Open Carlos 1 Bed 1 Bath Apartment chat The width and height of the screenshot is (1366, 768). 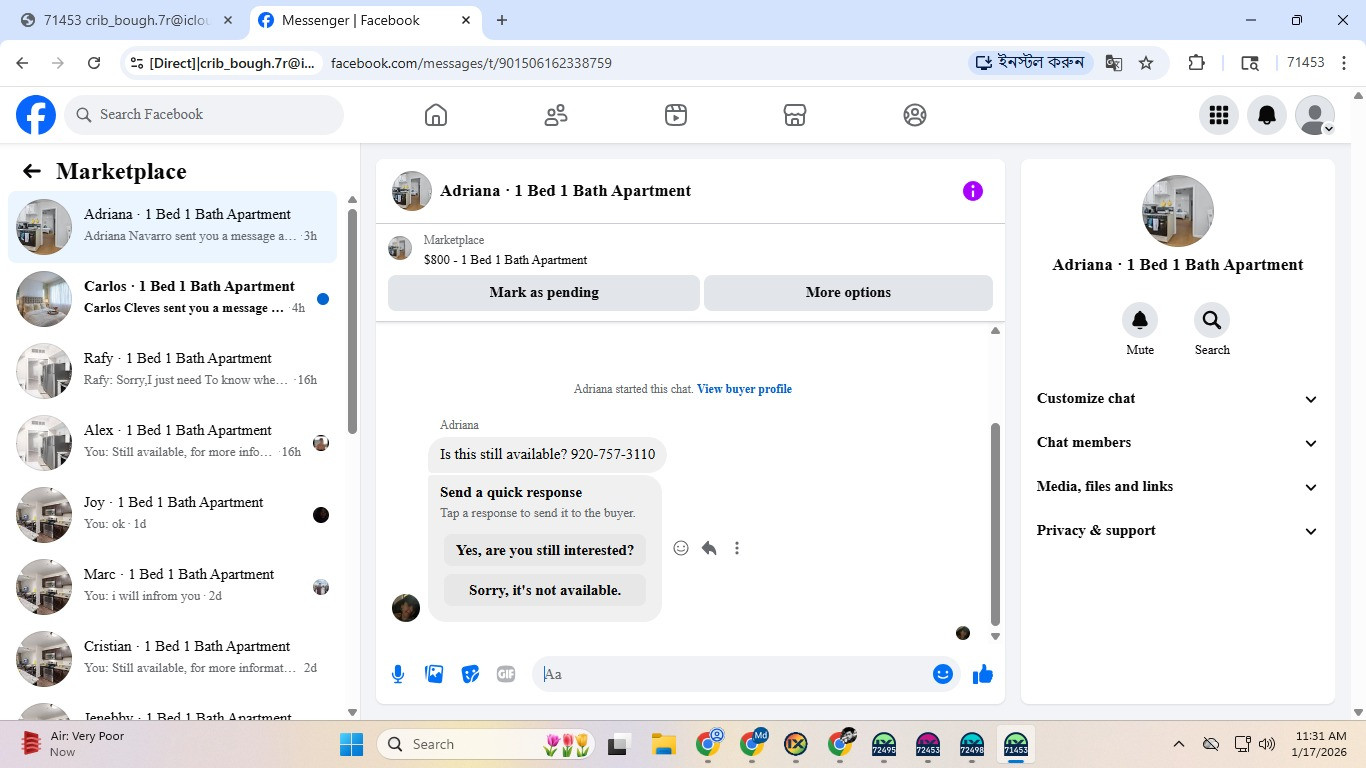(173, 299)
